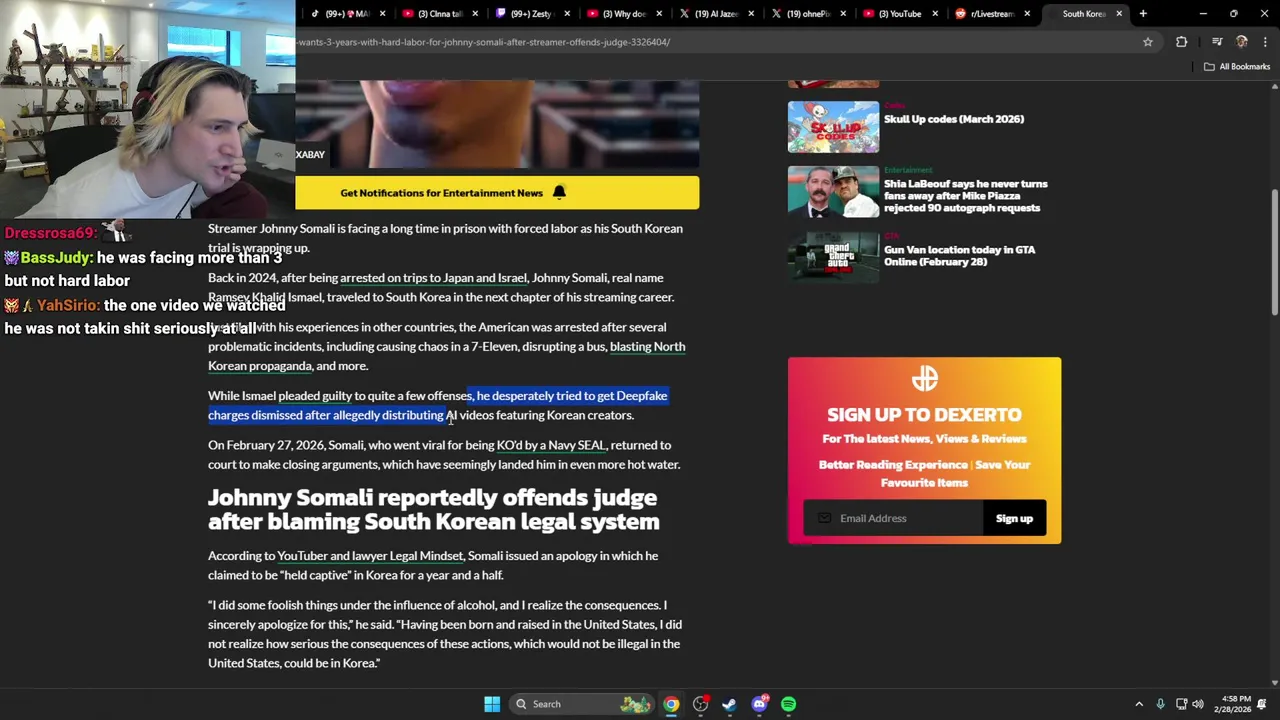Image resolution: width=1280 pixels, height=720 pixels.
Task: Click the taskbar Search box
Action: [x=584, y=704]
